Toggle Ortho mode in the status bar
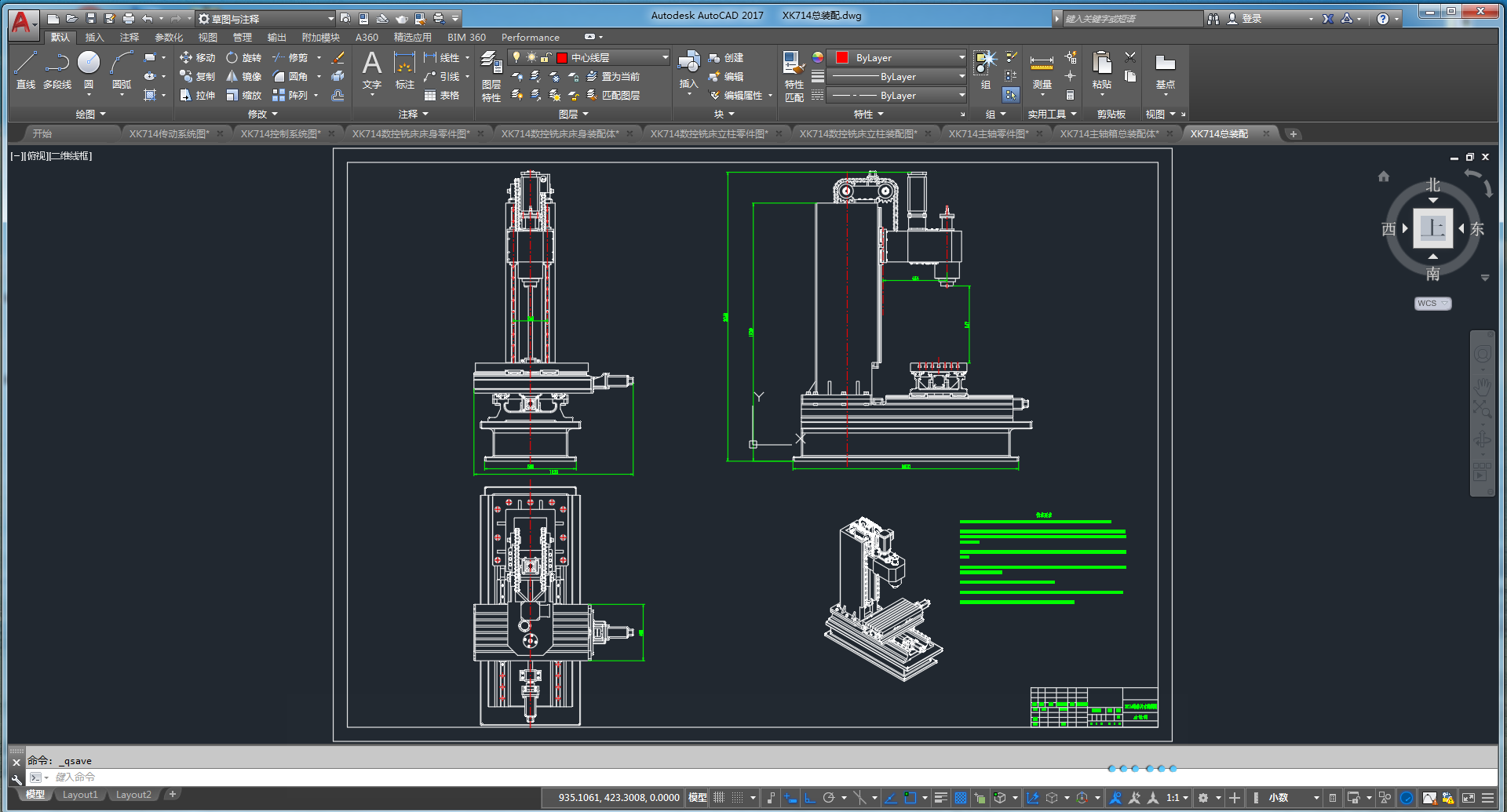The width and height of the screenshot is (1507, 812). click(x=809, y=798)
